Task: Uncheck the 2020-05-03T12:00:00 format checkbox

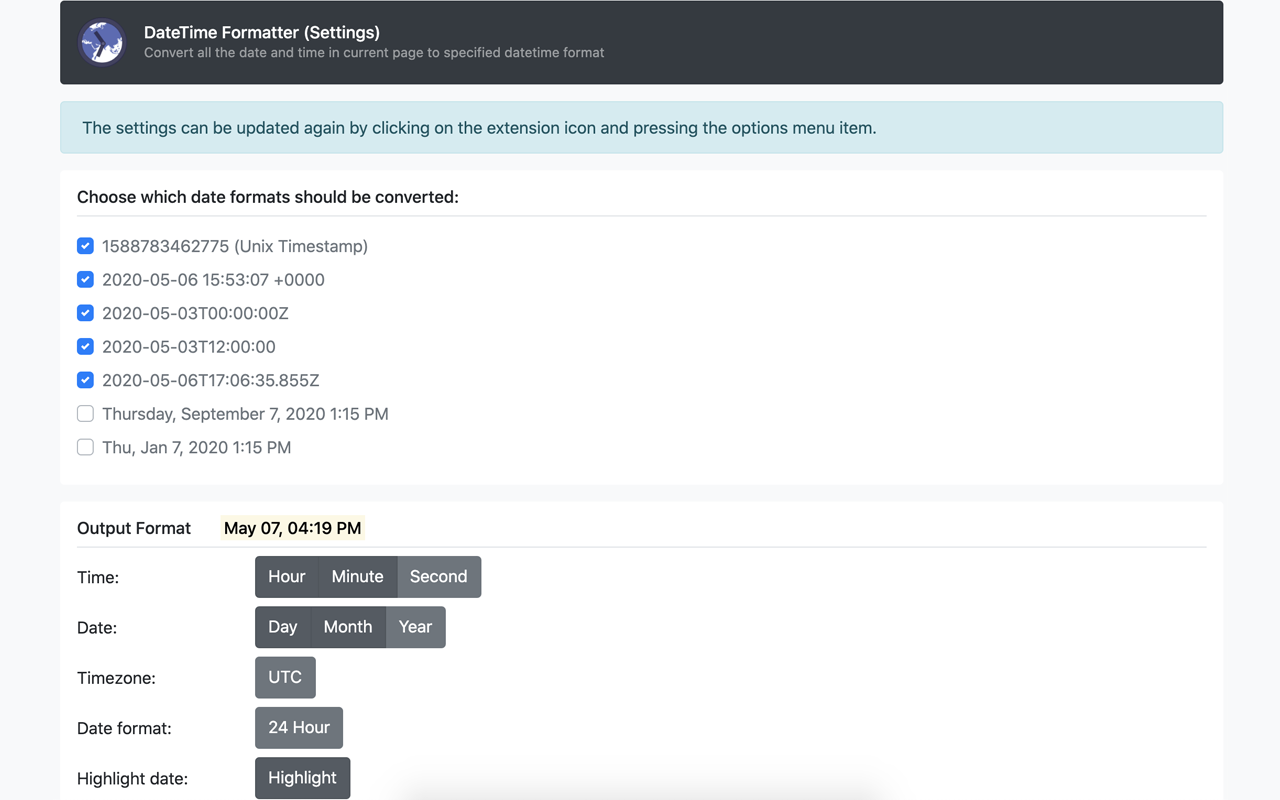Action: click(x=85, y=347)
